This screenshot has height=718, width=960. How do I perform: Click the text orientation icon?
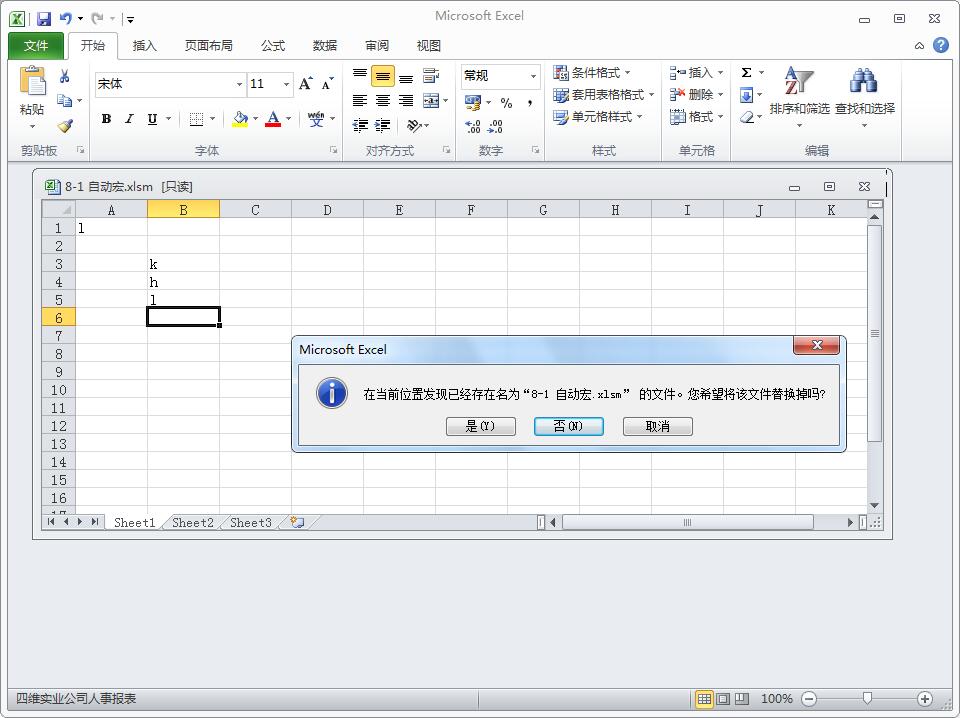pos(414,125)
